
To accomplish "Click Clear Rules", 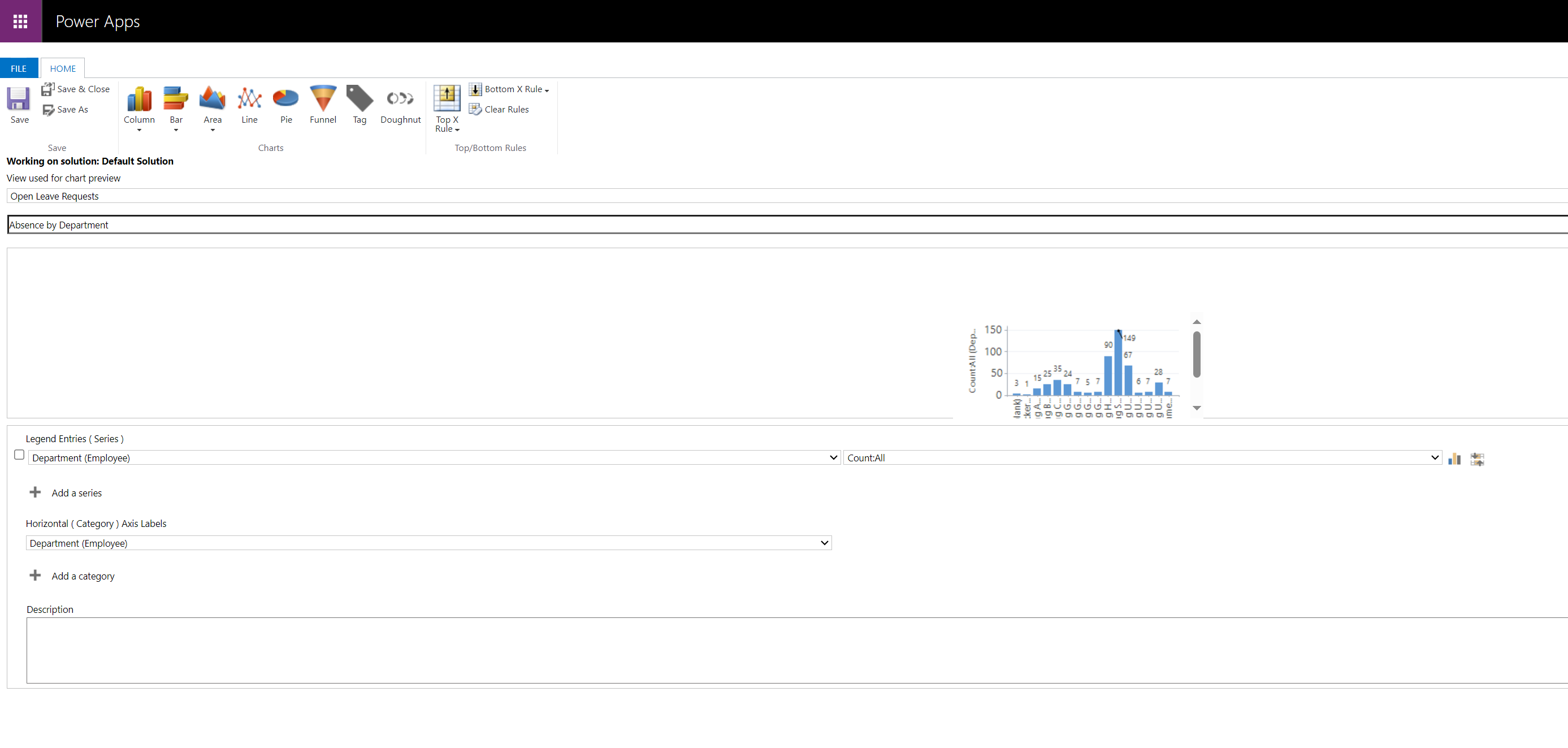I will point(499,110).
